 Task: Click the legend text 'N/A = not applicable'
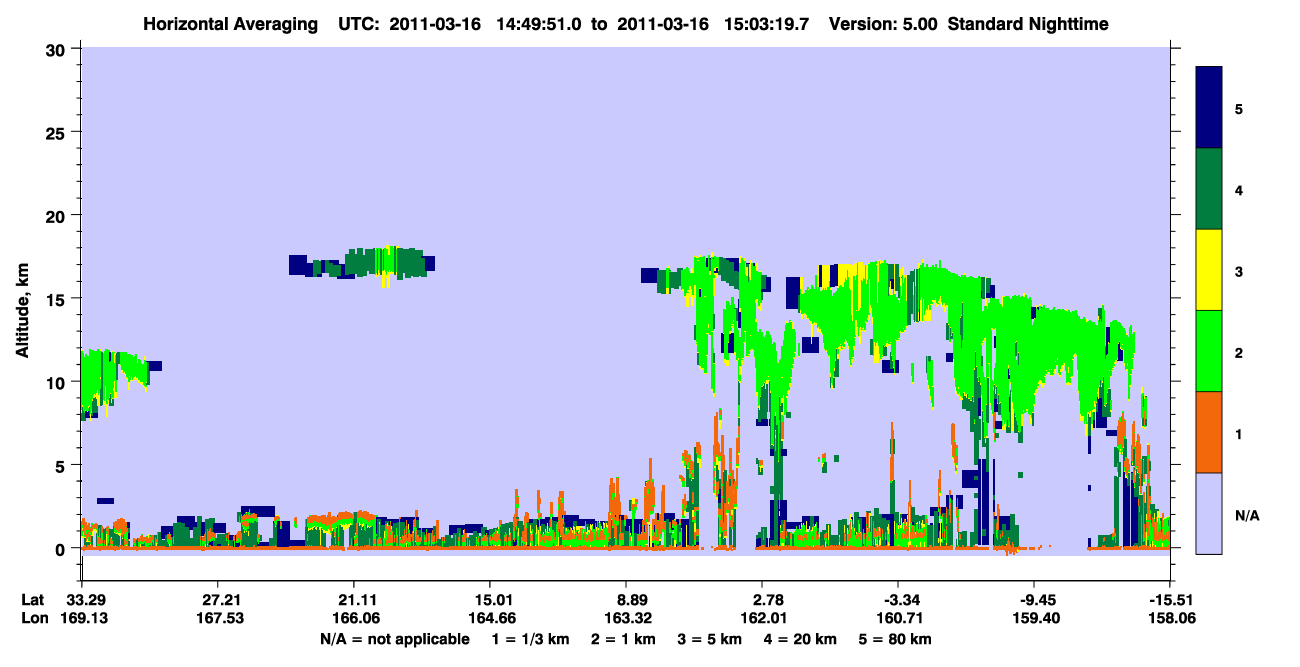pyautogui.click(x=394, y=639)
